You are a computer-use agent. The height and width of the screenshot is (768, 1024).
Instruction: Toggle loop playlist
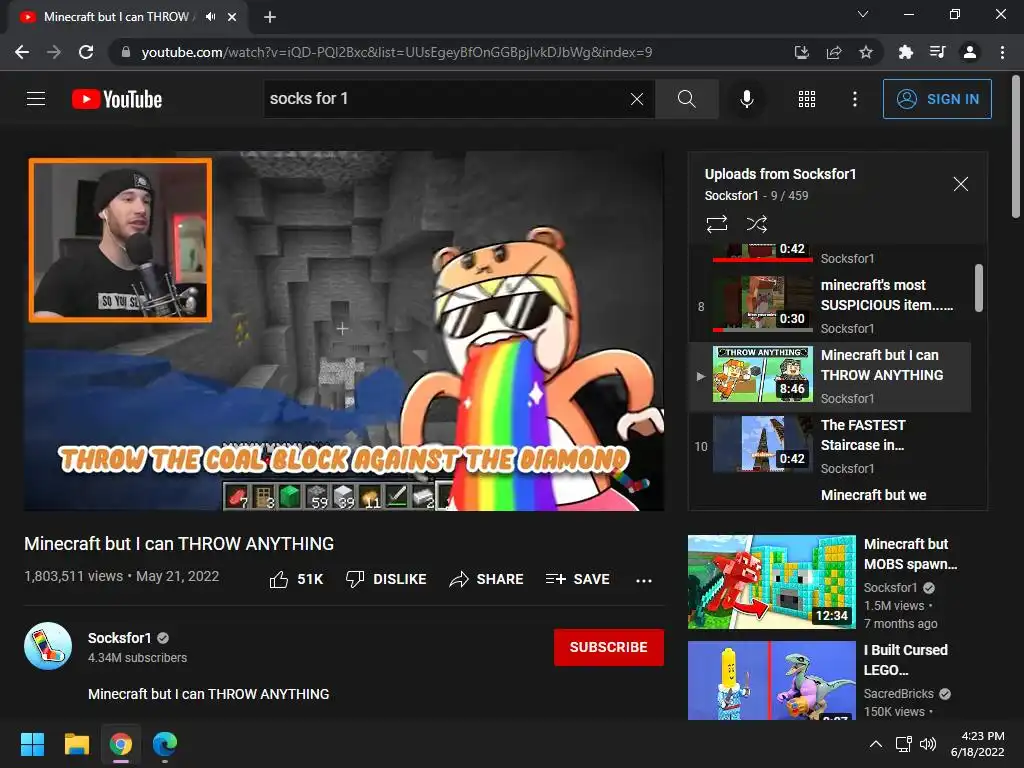(x=716, y=224)
